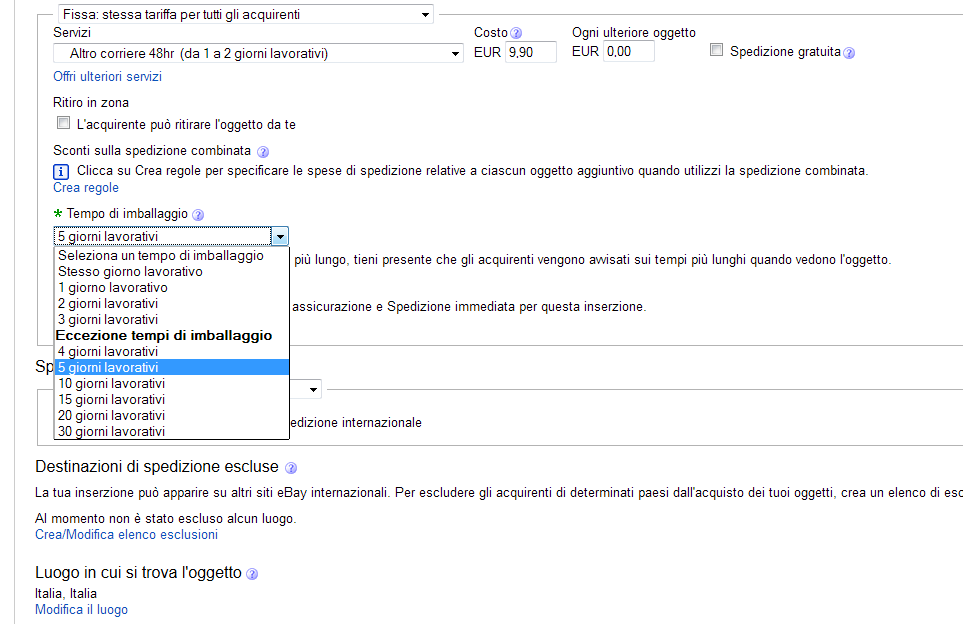This screenshot has height=624, width=963.
Task: Click Crea regole link
Action: tap(86, 188)
